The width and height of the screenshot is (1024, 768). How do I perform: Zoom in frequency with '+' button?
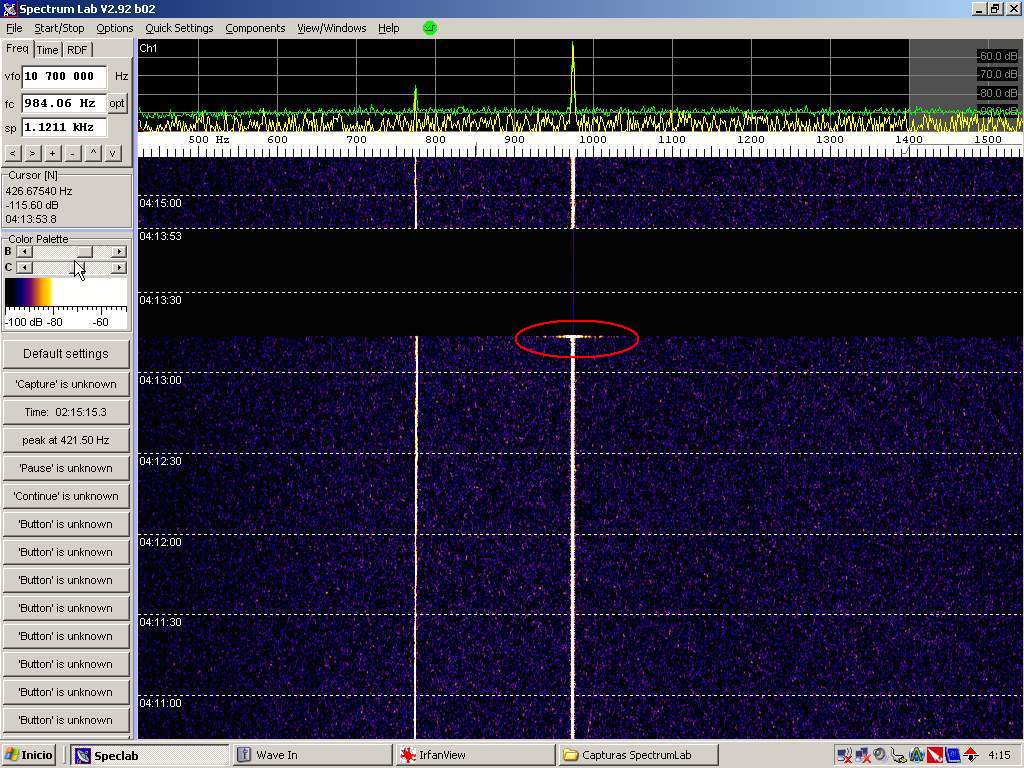[53, 153]
